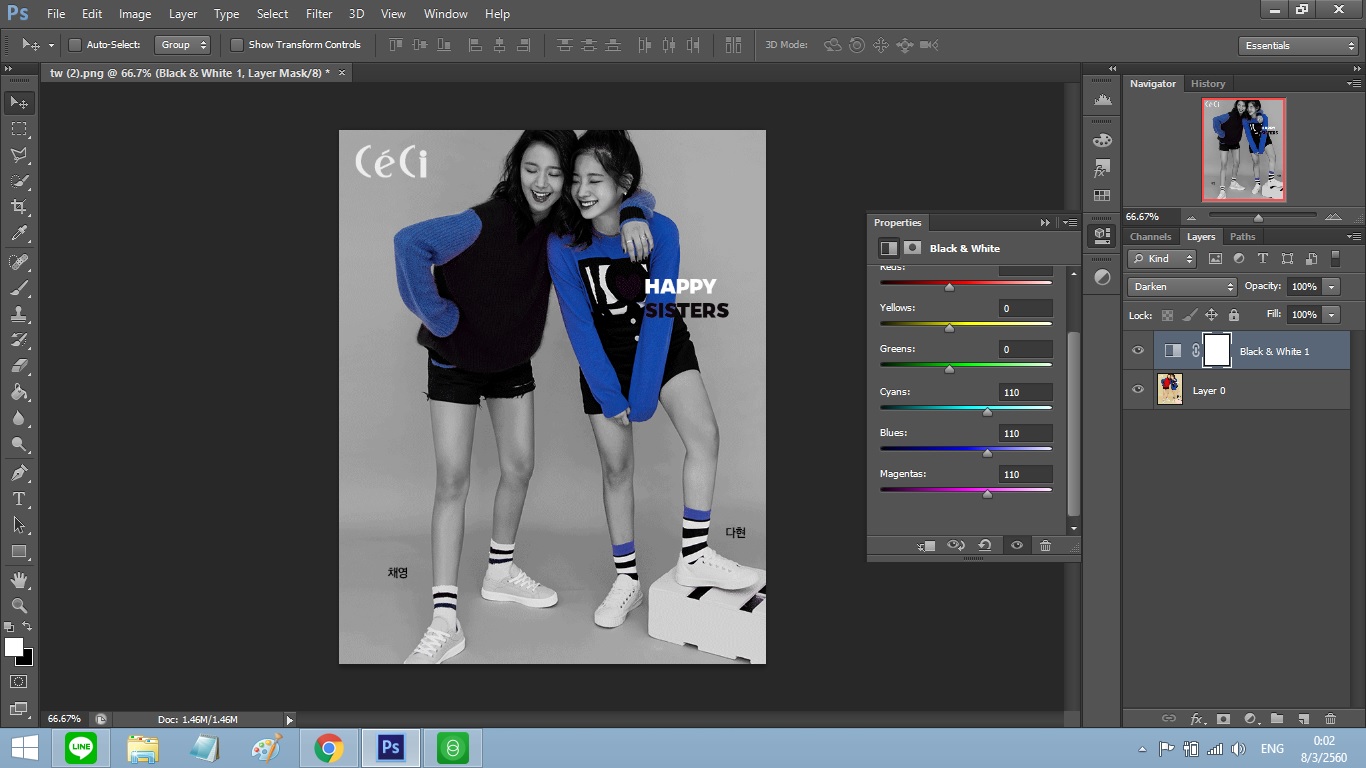This screenshot has height=768, width=1366.
Task: Select the Pen tool
Action: click(x=18, y=473)
